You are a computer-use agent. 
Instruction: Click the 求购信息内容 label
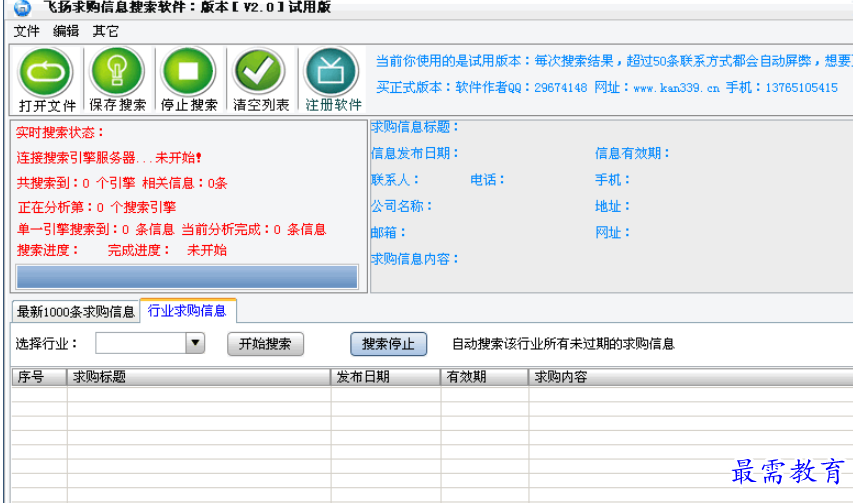(415, 259)
